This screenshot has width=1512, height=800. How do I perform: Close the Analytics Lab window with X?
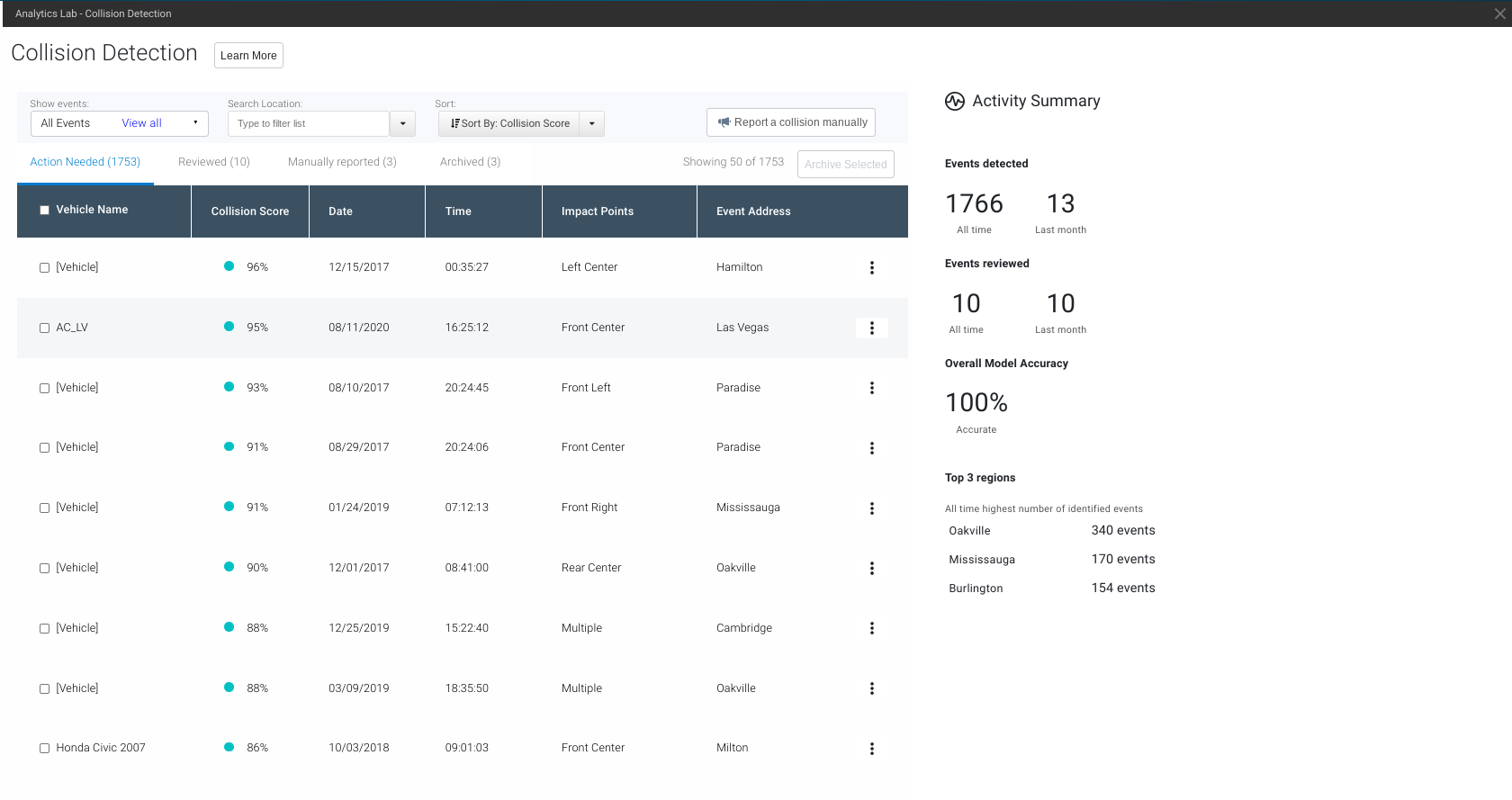pos(1499,13)
